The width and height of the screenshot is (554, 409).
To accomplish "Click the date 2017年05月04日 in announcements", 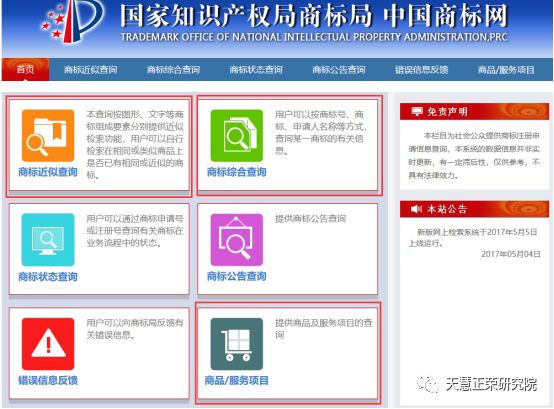I will (x=511, y=254).
